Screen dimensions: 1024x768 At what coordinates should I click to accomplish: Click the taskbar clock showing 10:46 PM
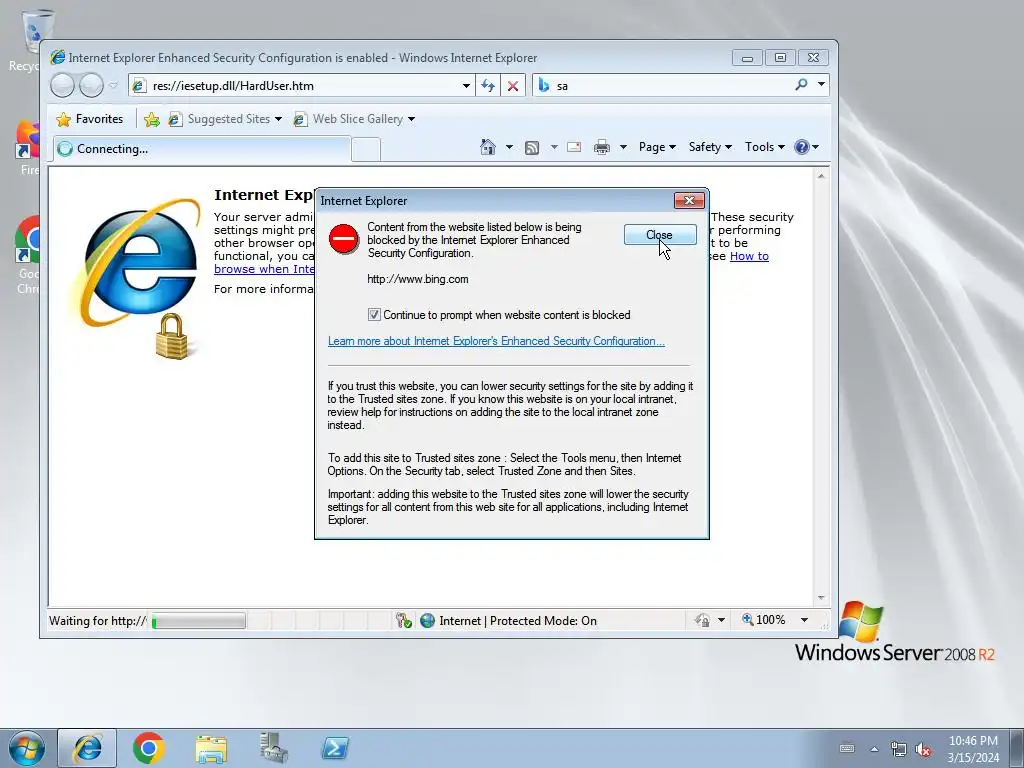point(973,749)
